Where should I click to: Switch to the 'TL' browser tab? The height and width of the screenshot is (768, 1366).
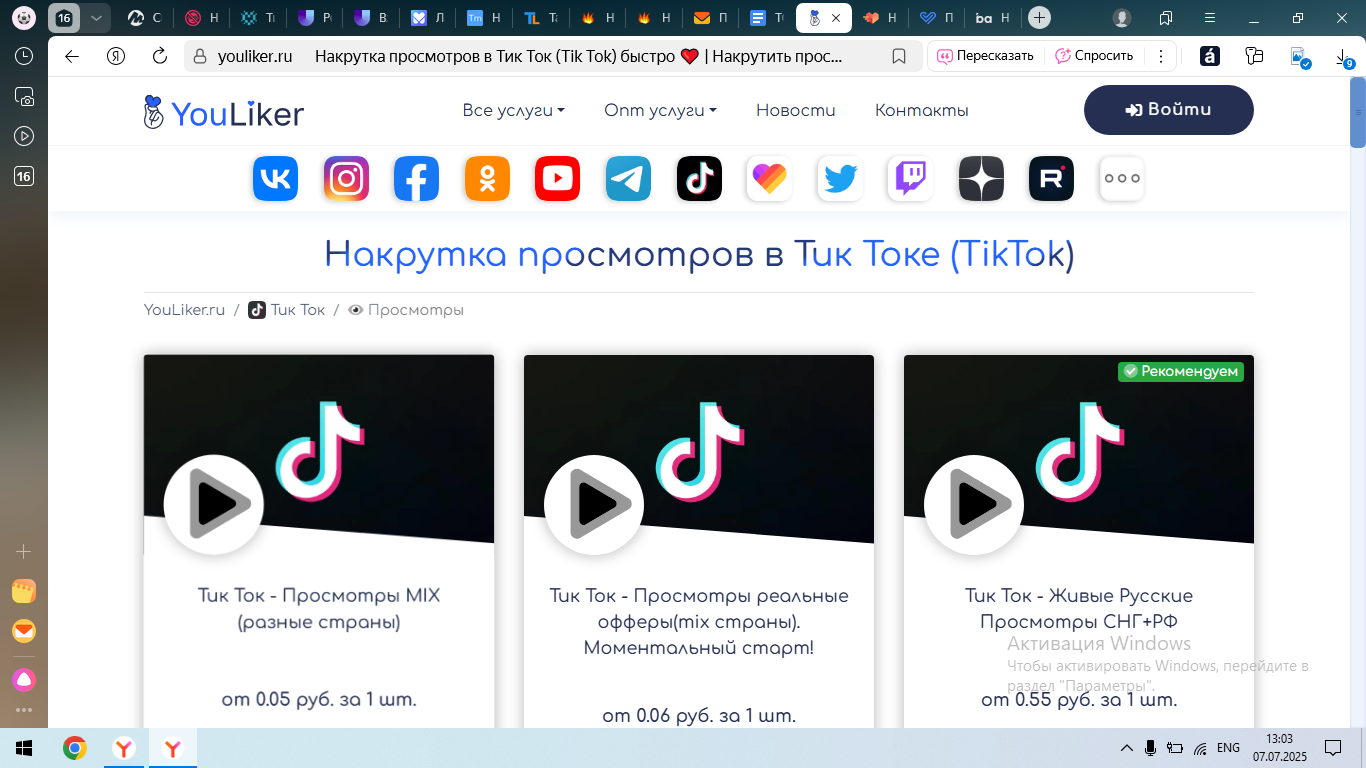[x=541, y=18]
